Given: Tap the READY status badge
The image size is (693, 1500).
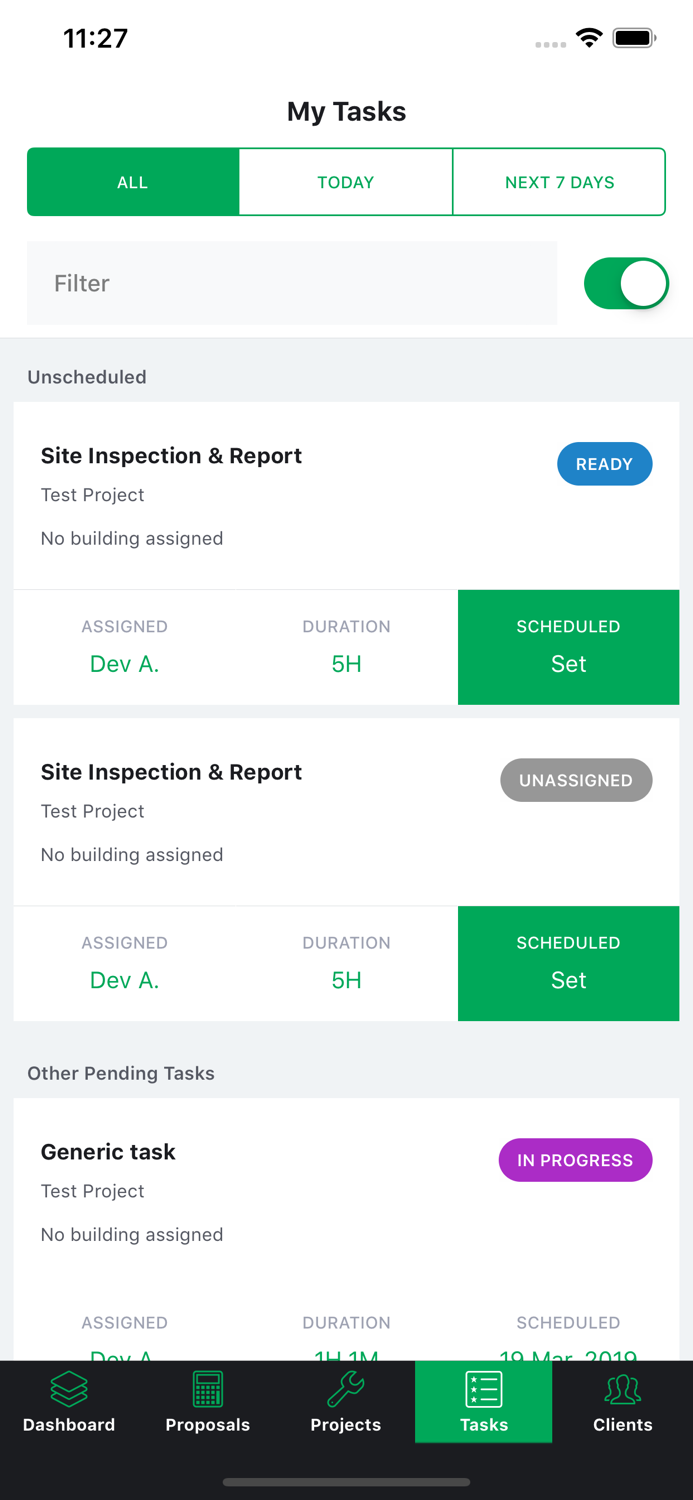Looking at the screenshot, I should pyautogui.click(x=604, y=463).
